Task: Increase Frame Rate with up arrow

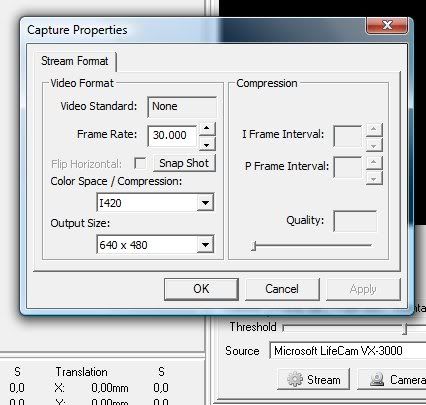Action: (x=207, y=128)
